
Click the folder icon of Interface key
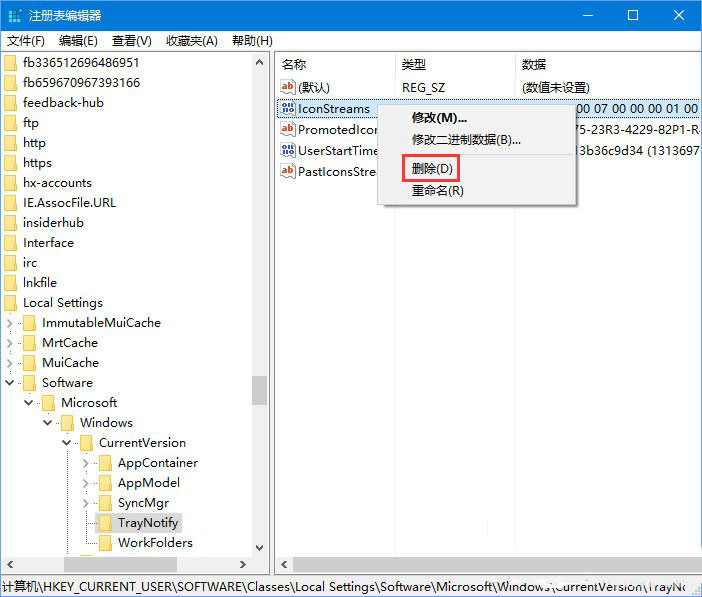[x=10, y=243]
